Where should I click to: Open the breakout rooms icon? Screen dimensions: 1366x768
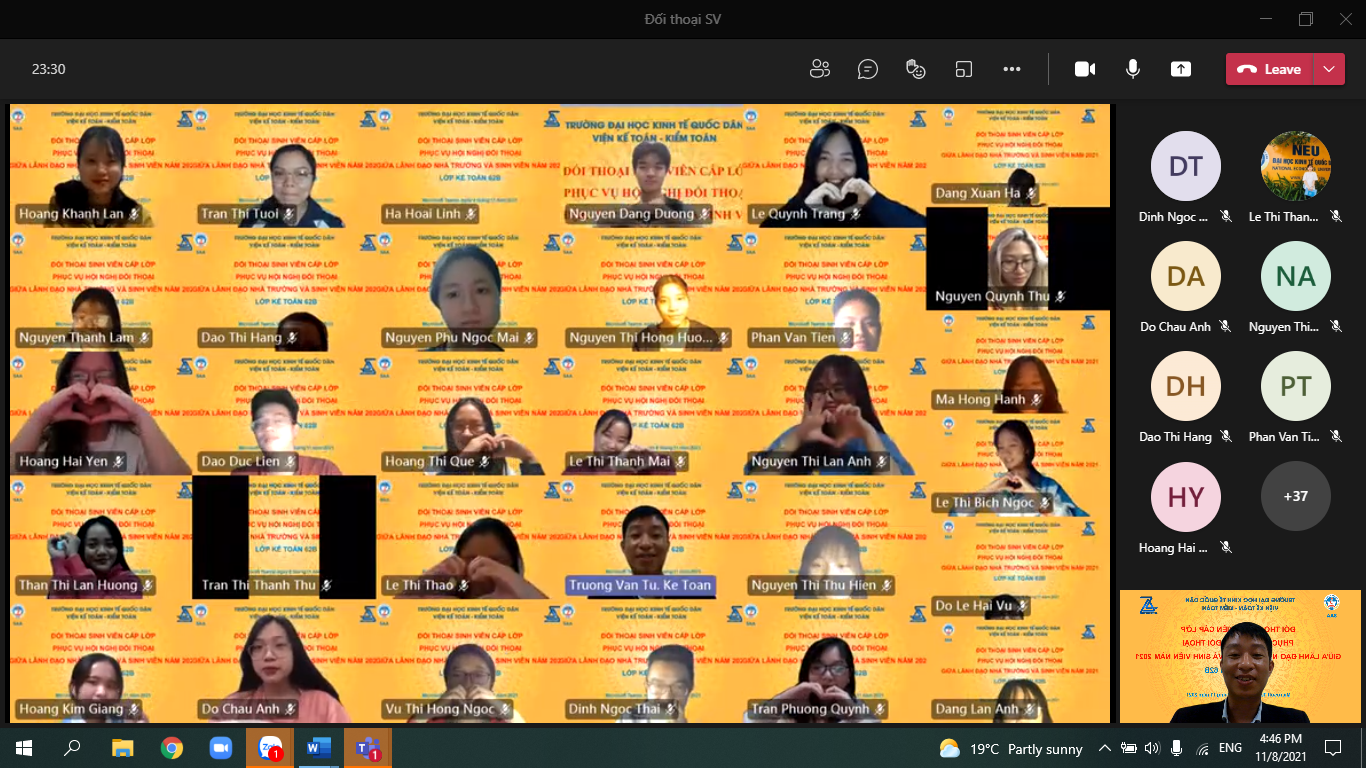coord(963,69)
